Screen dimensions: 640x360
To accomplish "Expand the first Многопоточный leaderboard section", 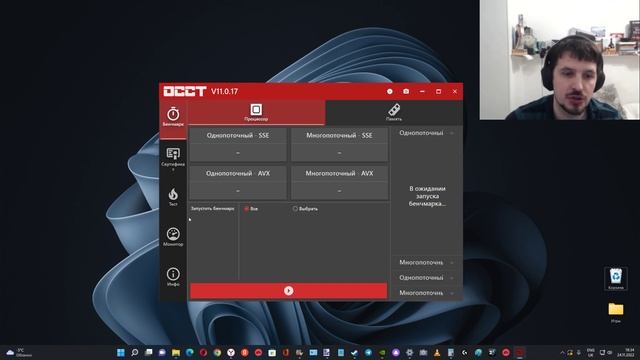I will tap(426, 262).
